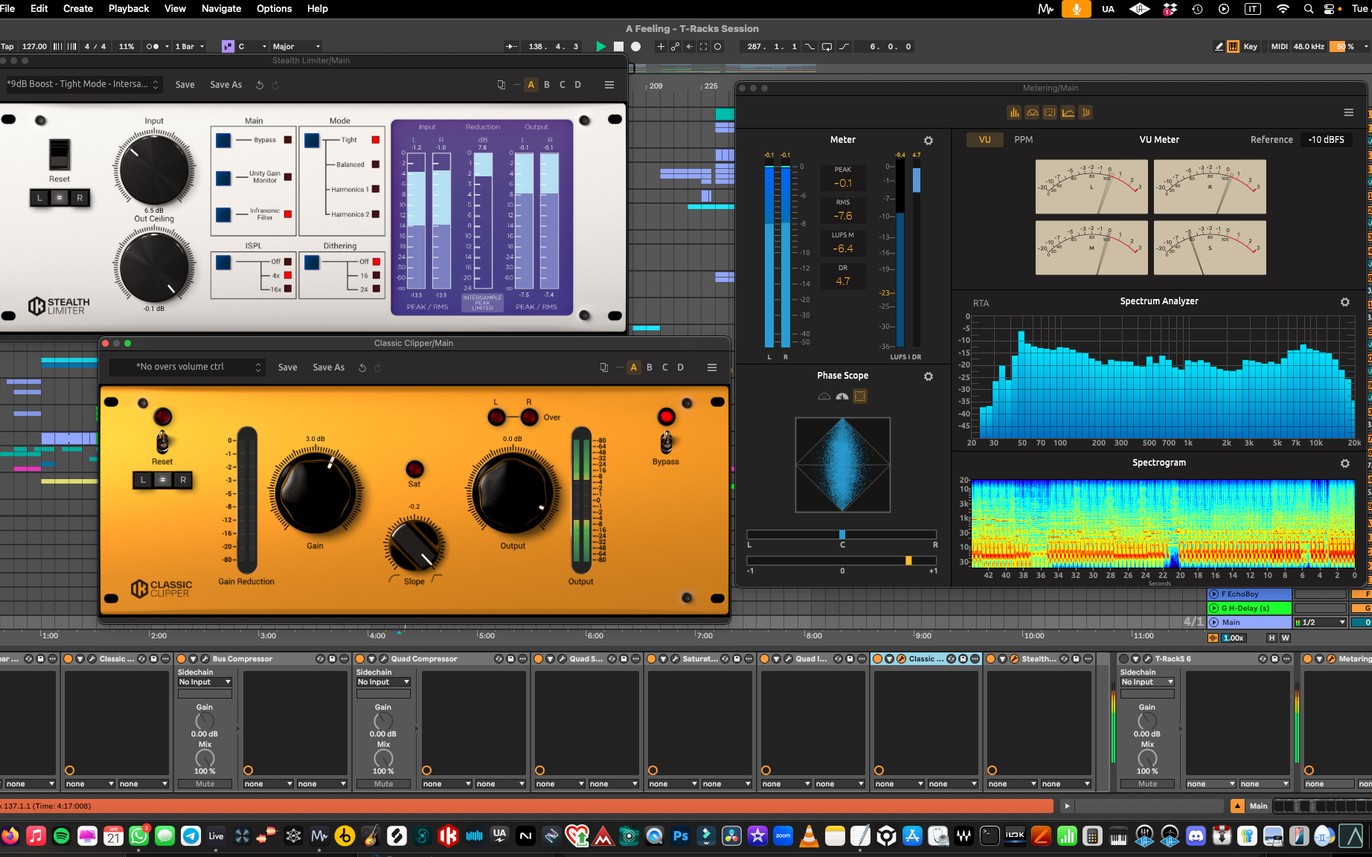Open Quad Compressor Sidechain No Input dropdown
Image resolution: width=1372 pixels, height=857 pixels.
point(384,682)
